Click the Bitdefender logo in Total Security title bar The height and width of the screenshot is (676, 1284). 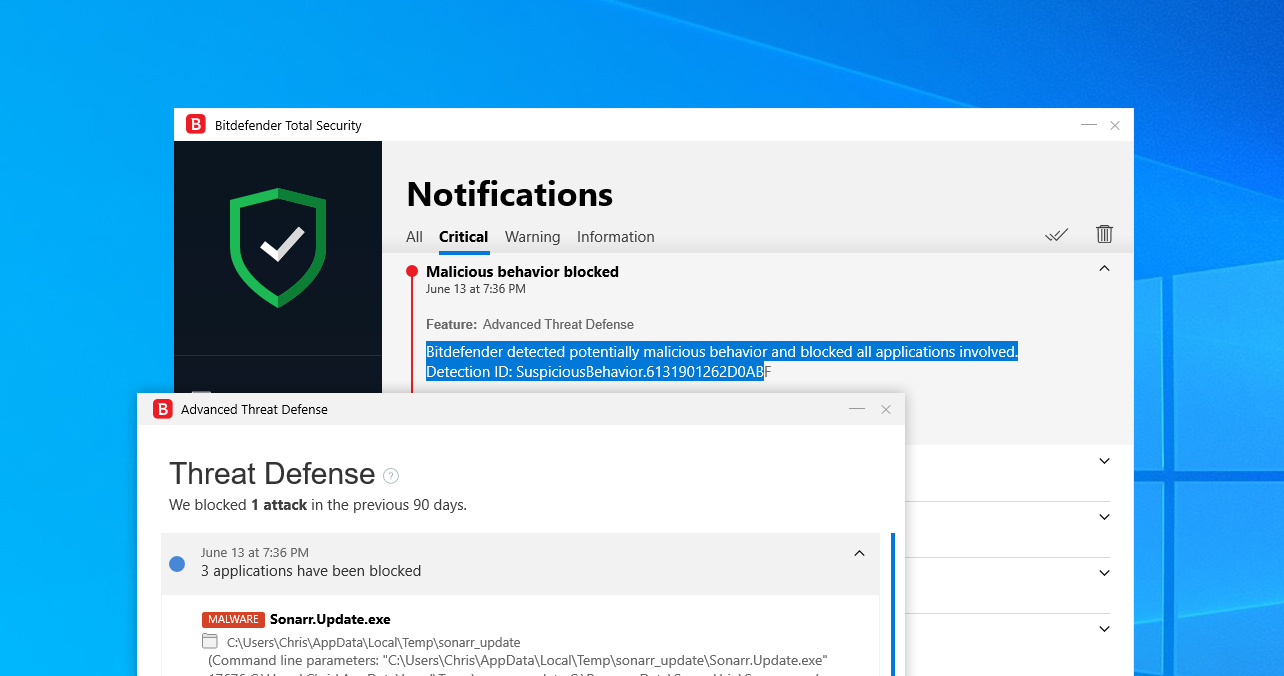196,125
